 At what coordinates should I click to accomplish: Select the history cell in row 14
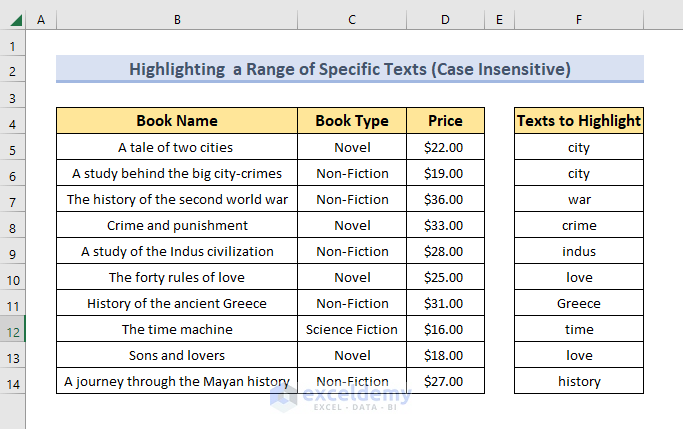click(579, 381)
